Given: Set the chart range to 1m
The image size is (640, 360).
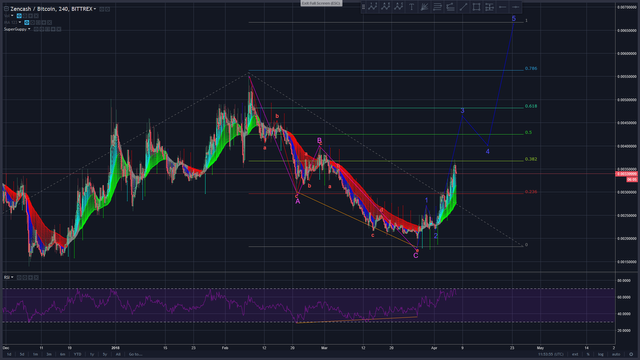Looking at the screenshot, I should click(x=36, y=354).
